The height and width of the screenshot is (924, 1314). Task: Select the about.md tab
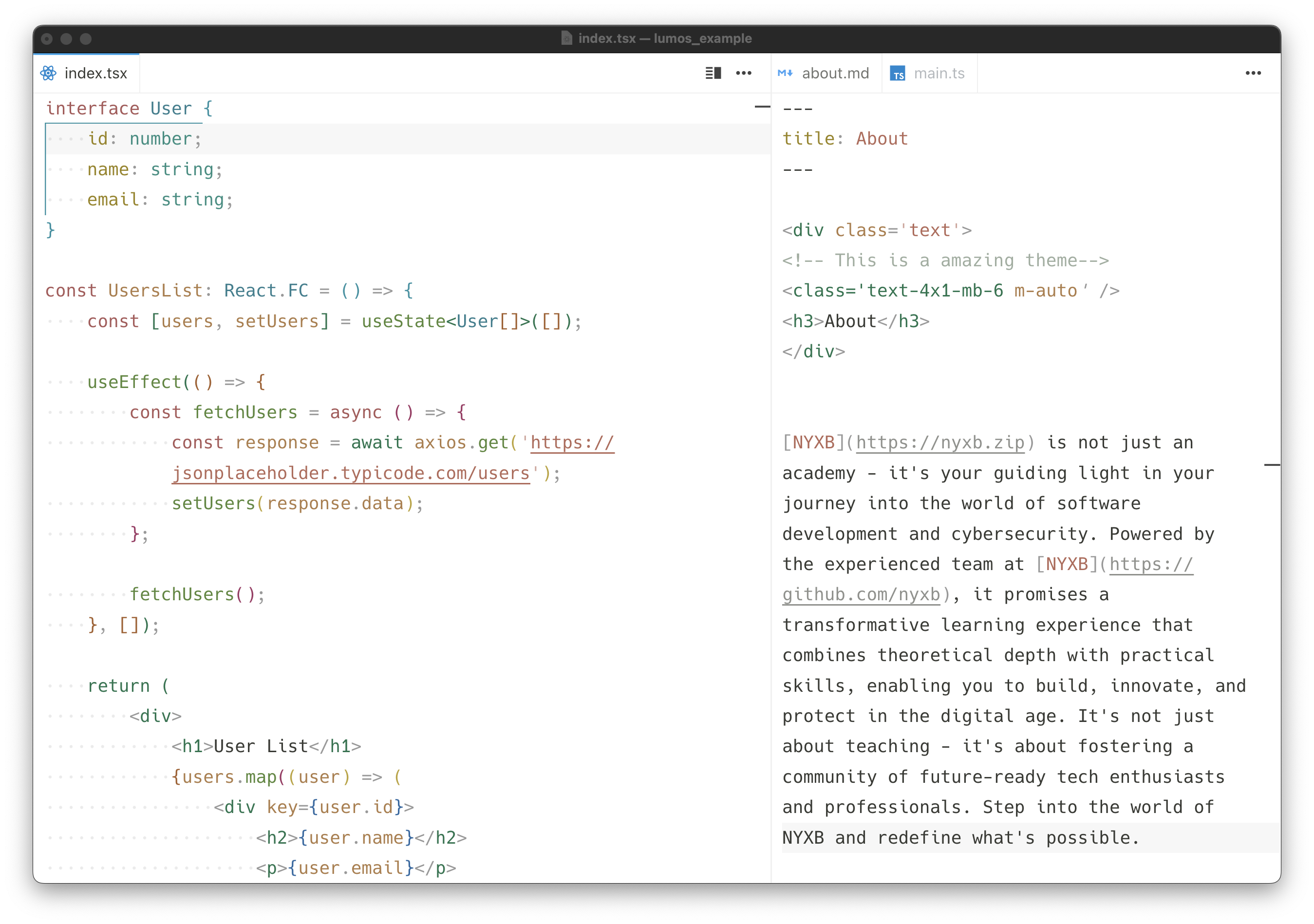pos(835,73)
